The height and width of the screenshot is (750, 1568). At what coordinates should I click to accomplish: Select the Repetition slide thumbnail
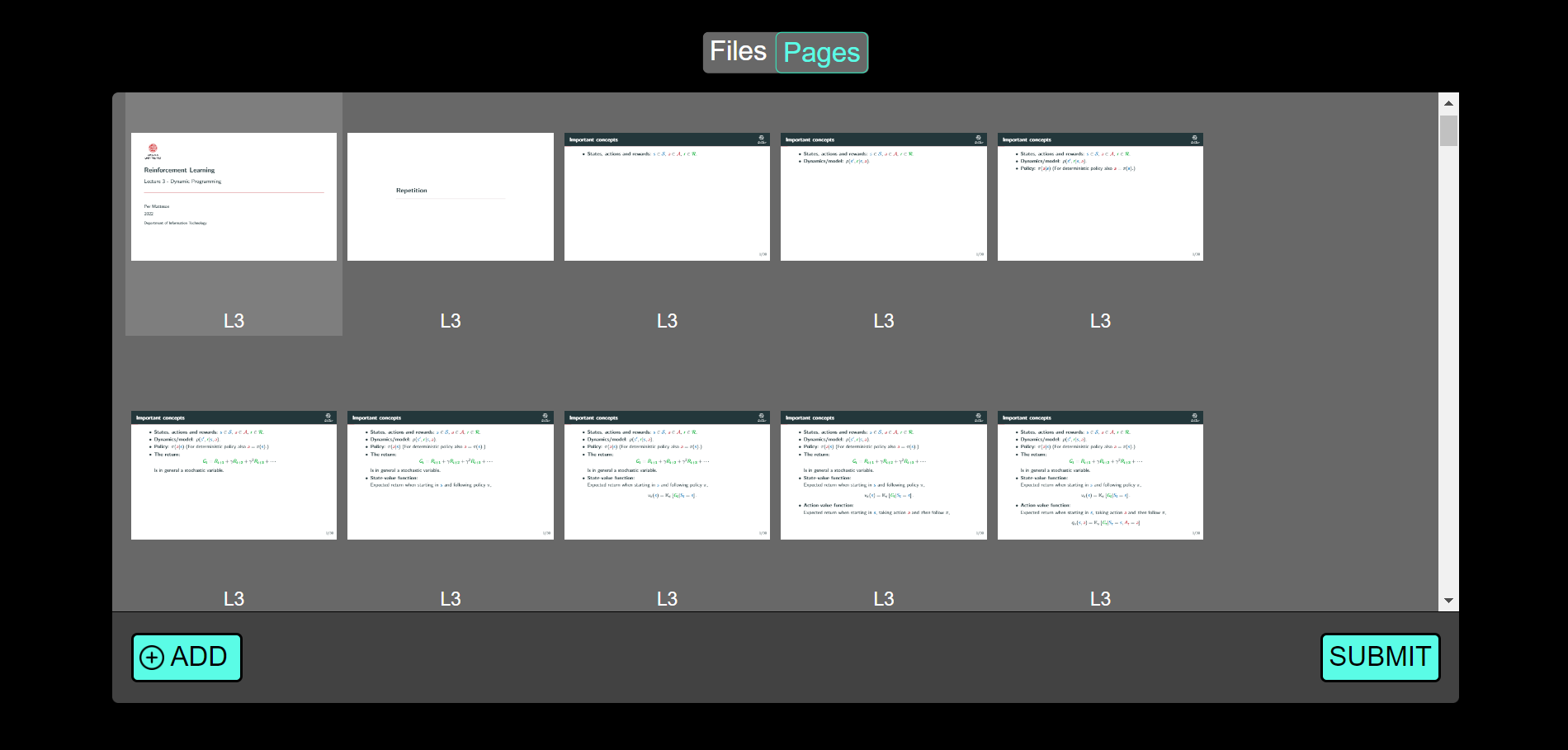point(451,196)
